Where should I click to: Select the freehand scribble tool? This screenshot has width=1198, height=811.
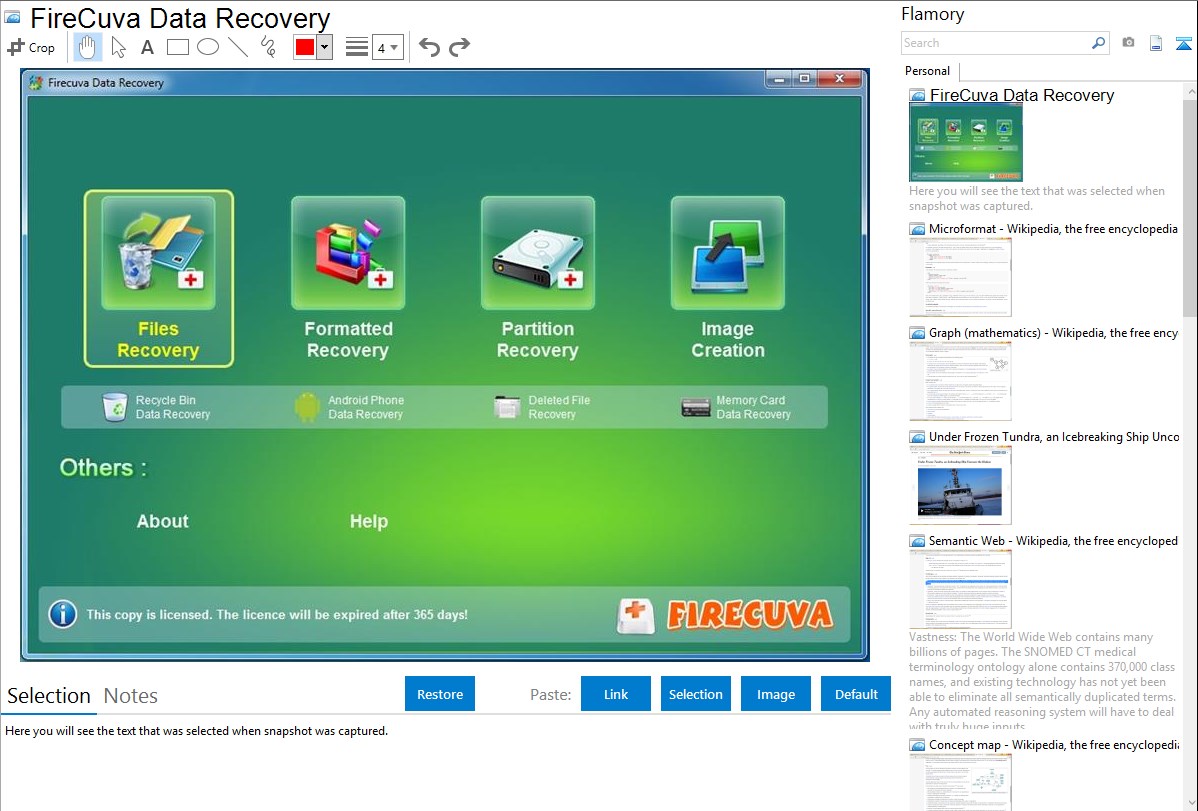pos(268,47)
